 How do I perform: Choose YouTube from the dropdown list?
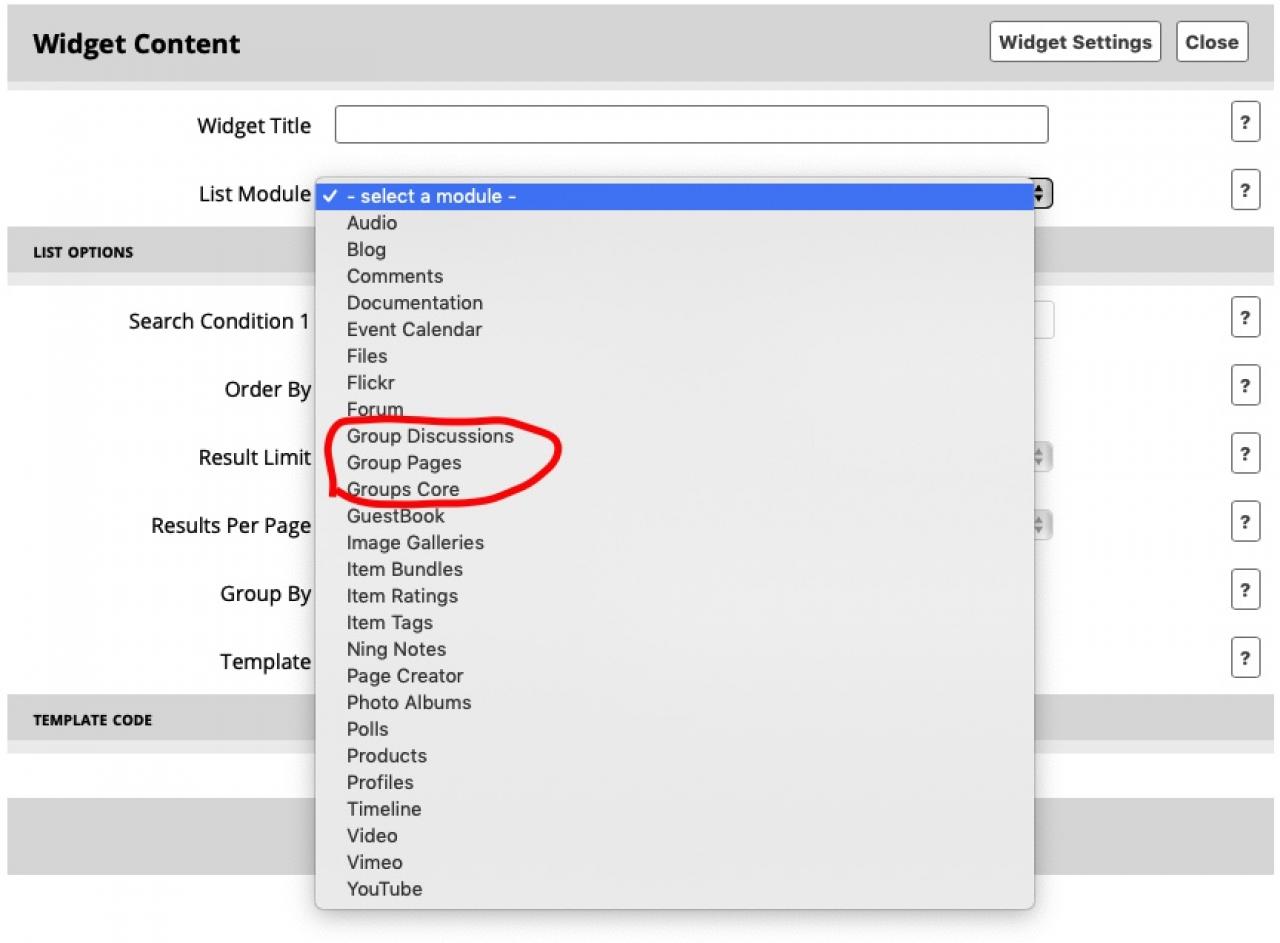click(x=384, y=889)
